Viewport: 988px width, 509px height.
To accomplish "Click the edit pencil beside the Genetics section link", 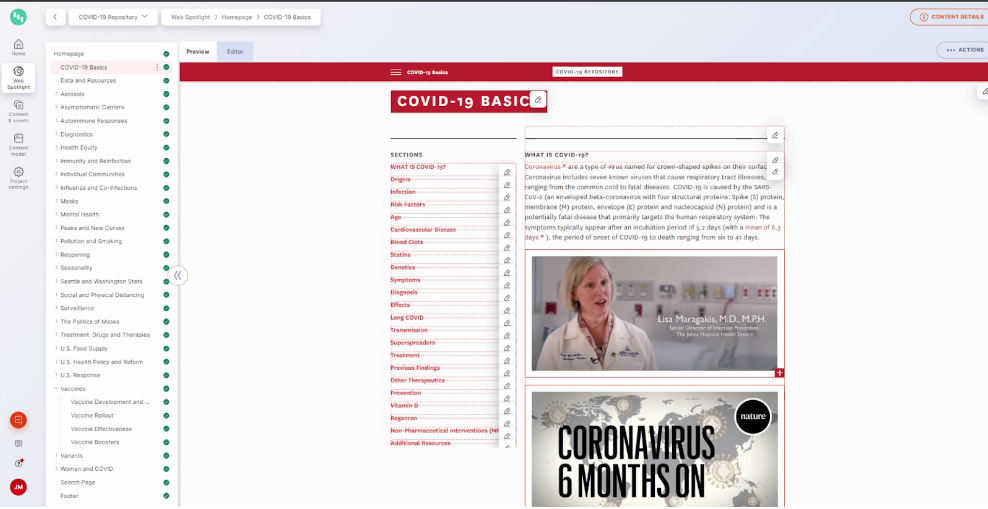I will point(507,273).
